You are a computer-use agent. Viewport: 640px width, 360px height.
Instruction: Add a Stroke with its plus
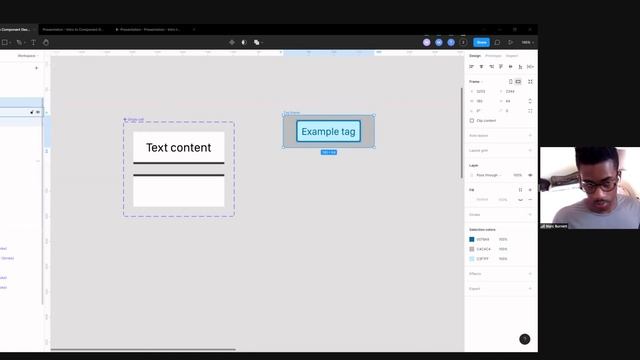coord(530,215)
